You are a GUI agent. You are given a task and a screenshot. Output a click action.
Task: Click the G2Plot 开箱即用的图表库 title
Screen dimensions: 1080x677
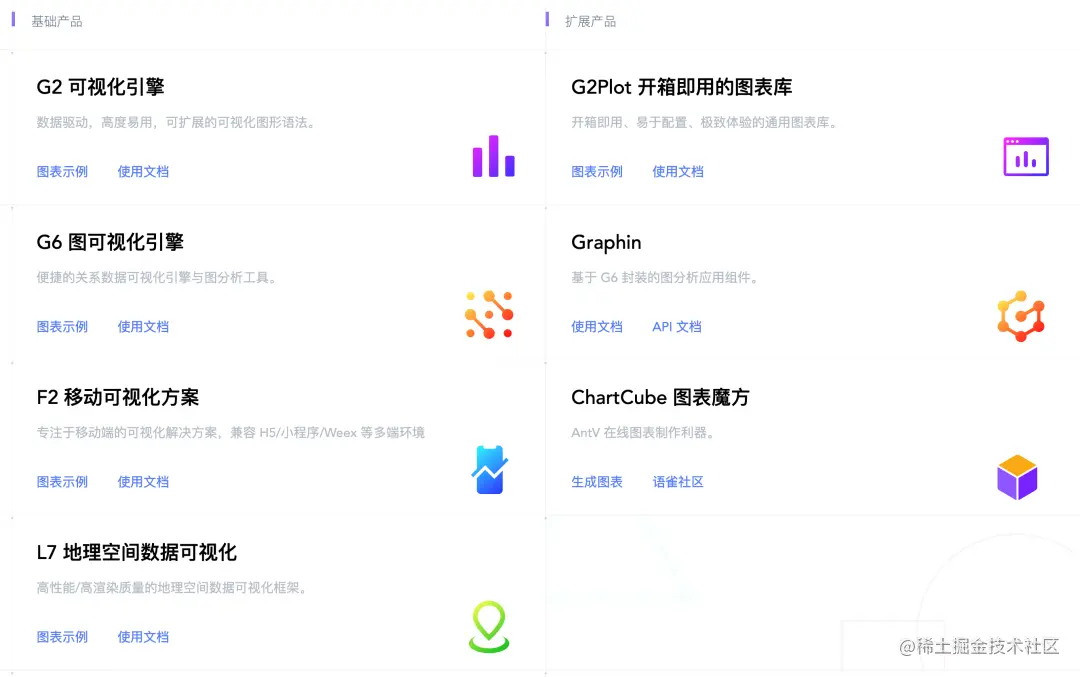pos(682,87)
